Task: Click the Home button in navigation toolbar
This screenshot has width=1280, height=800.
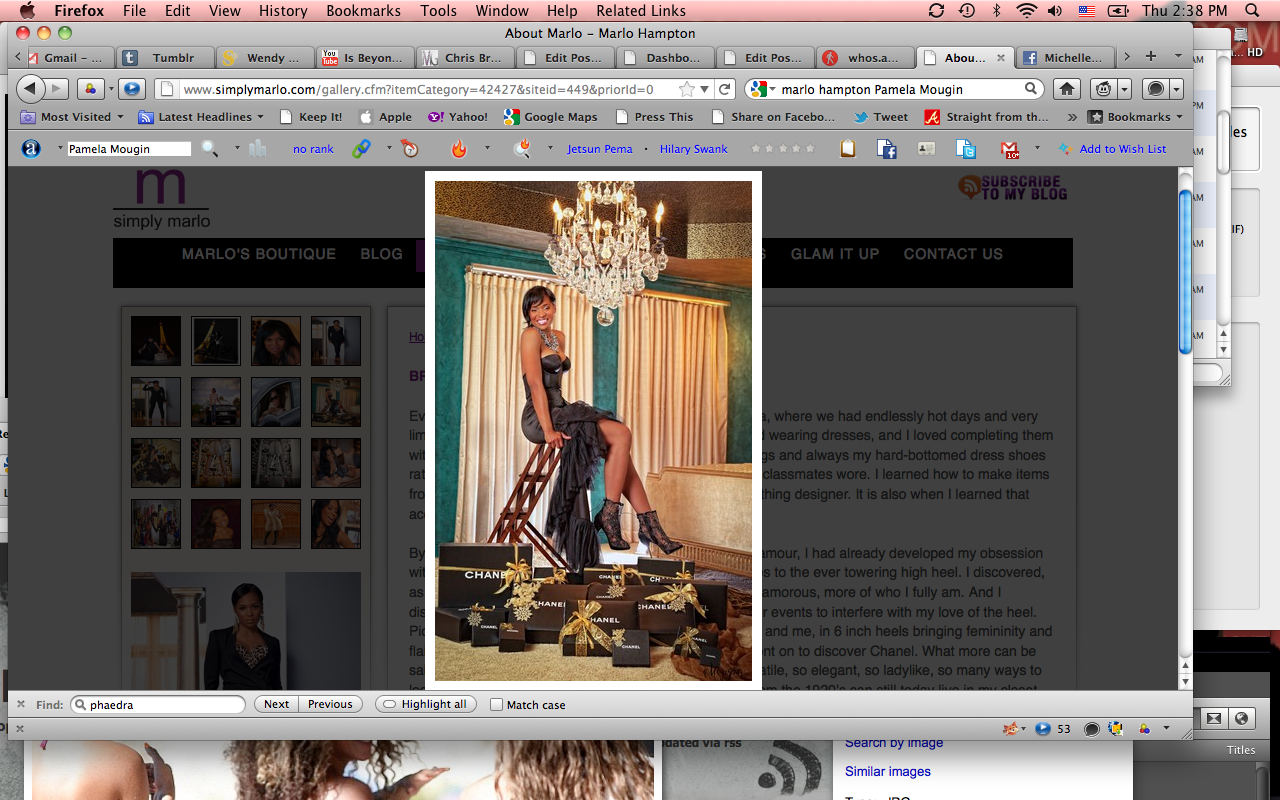Action: [x=1067, y=89]
